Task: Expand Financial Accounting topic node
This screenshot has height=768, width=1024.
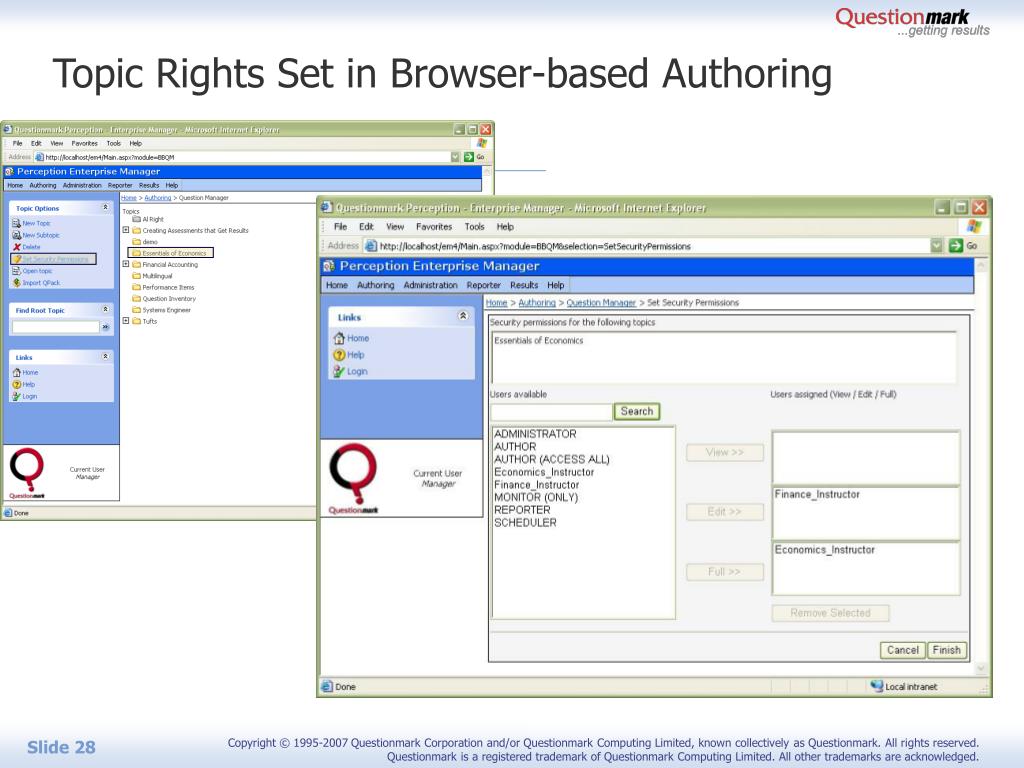Action: pos(126,264)
